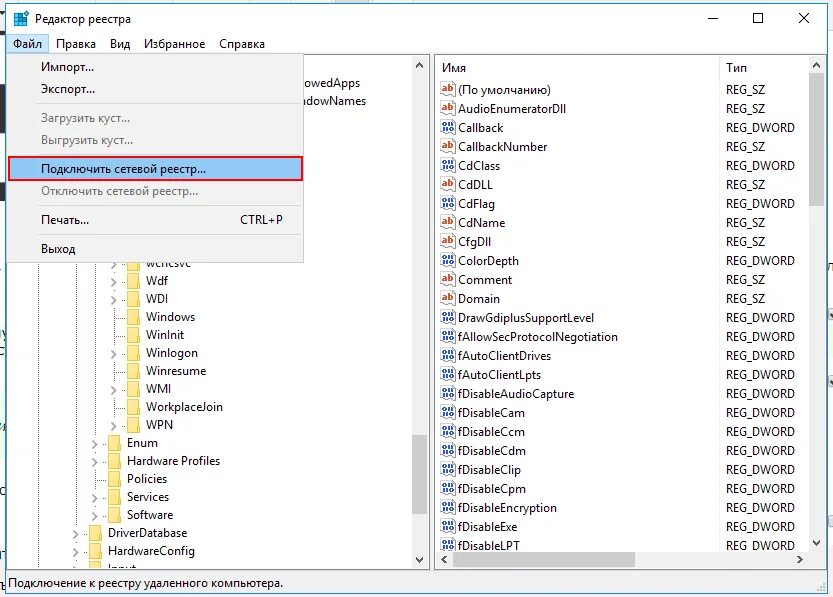Click the tree pane vertical scrollbar thumb
The width and height of the screenshot is (833, 597).
pyautogui.click(x=419, y=474)
